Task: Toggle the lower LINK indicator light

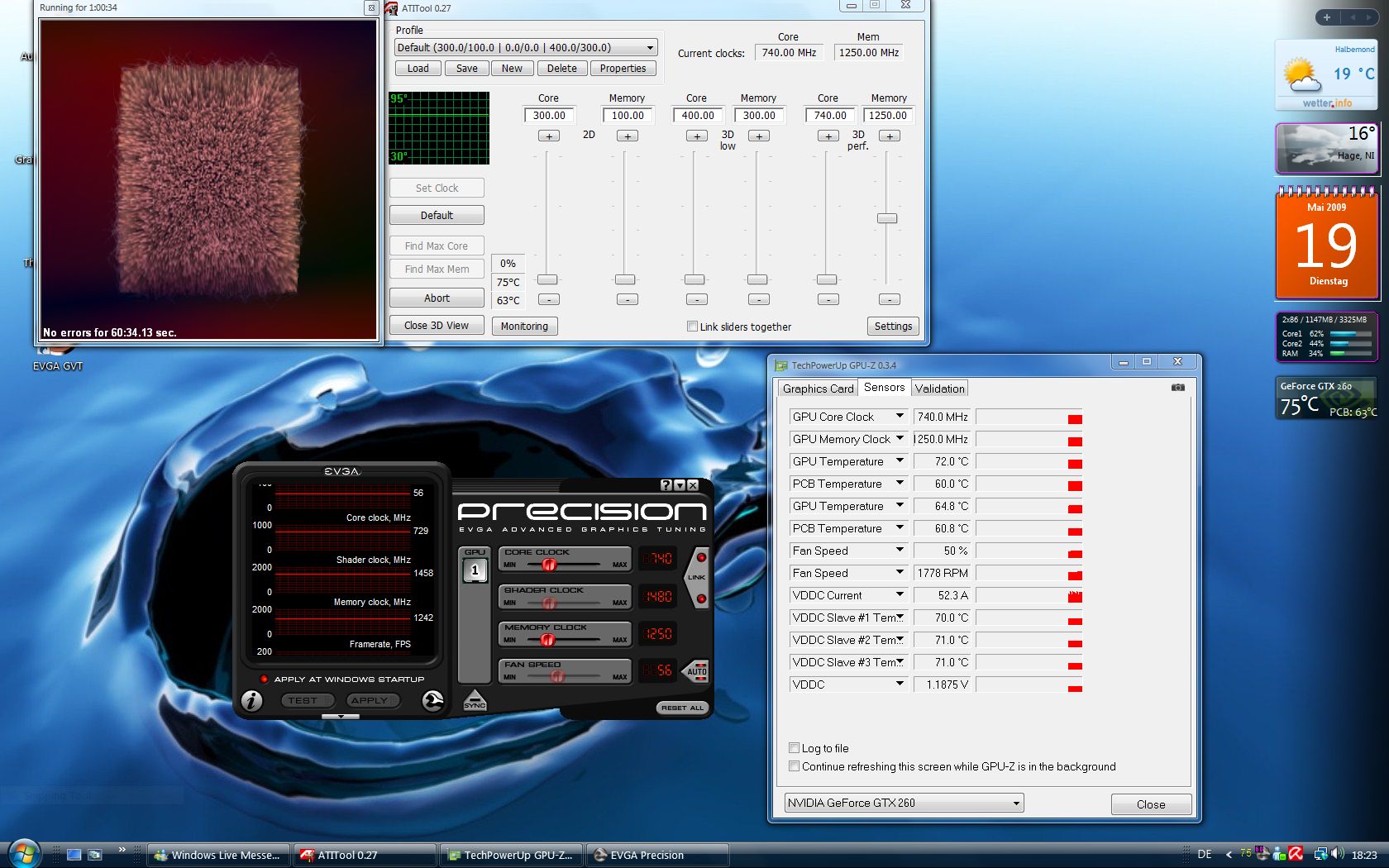Action: pos(701,599)
